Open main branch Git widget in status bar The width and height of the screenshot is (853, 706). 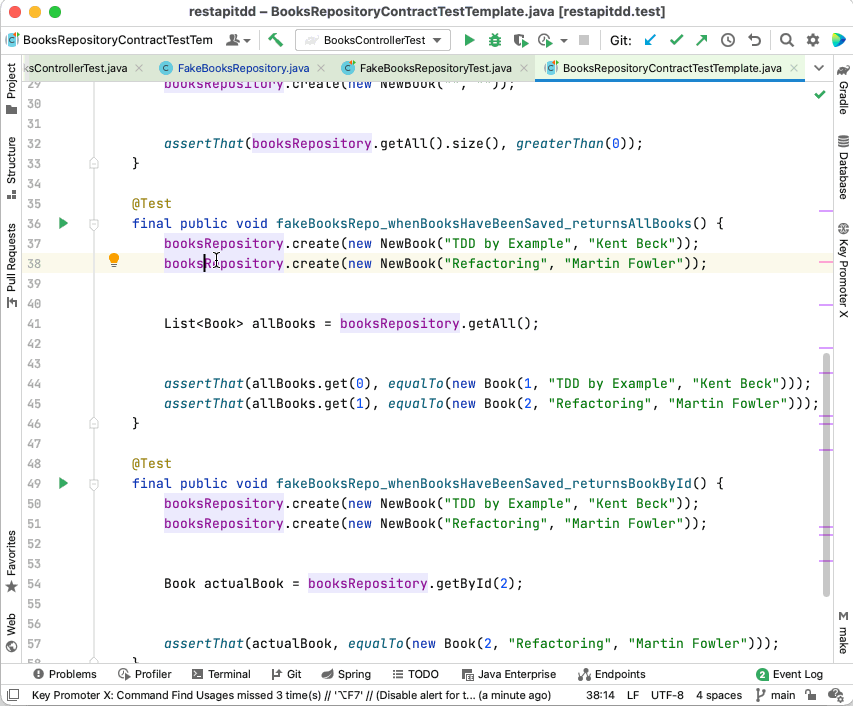pos(776,695)
